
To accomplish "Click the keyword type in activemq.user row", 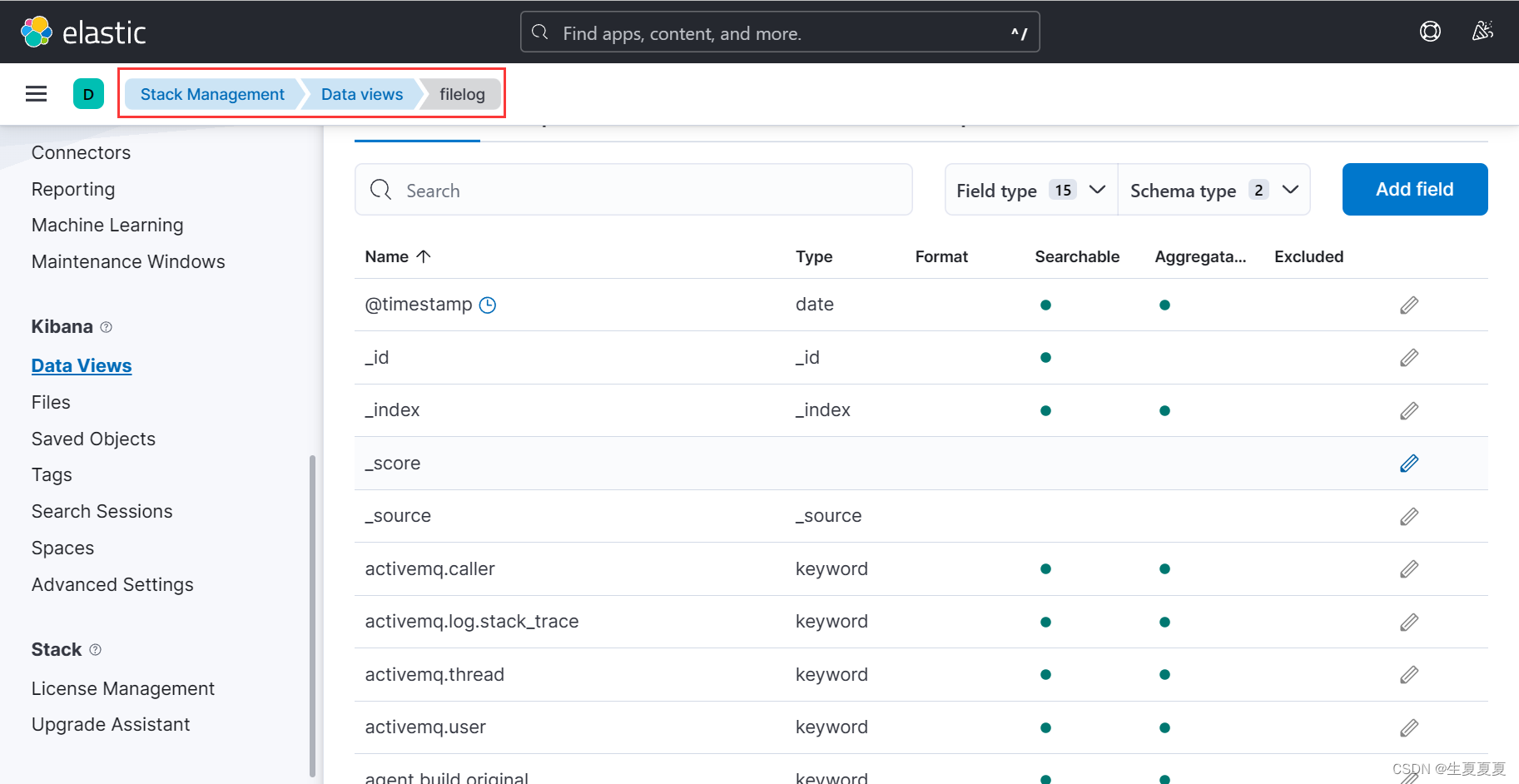I will (831, 727).
